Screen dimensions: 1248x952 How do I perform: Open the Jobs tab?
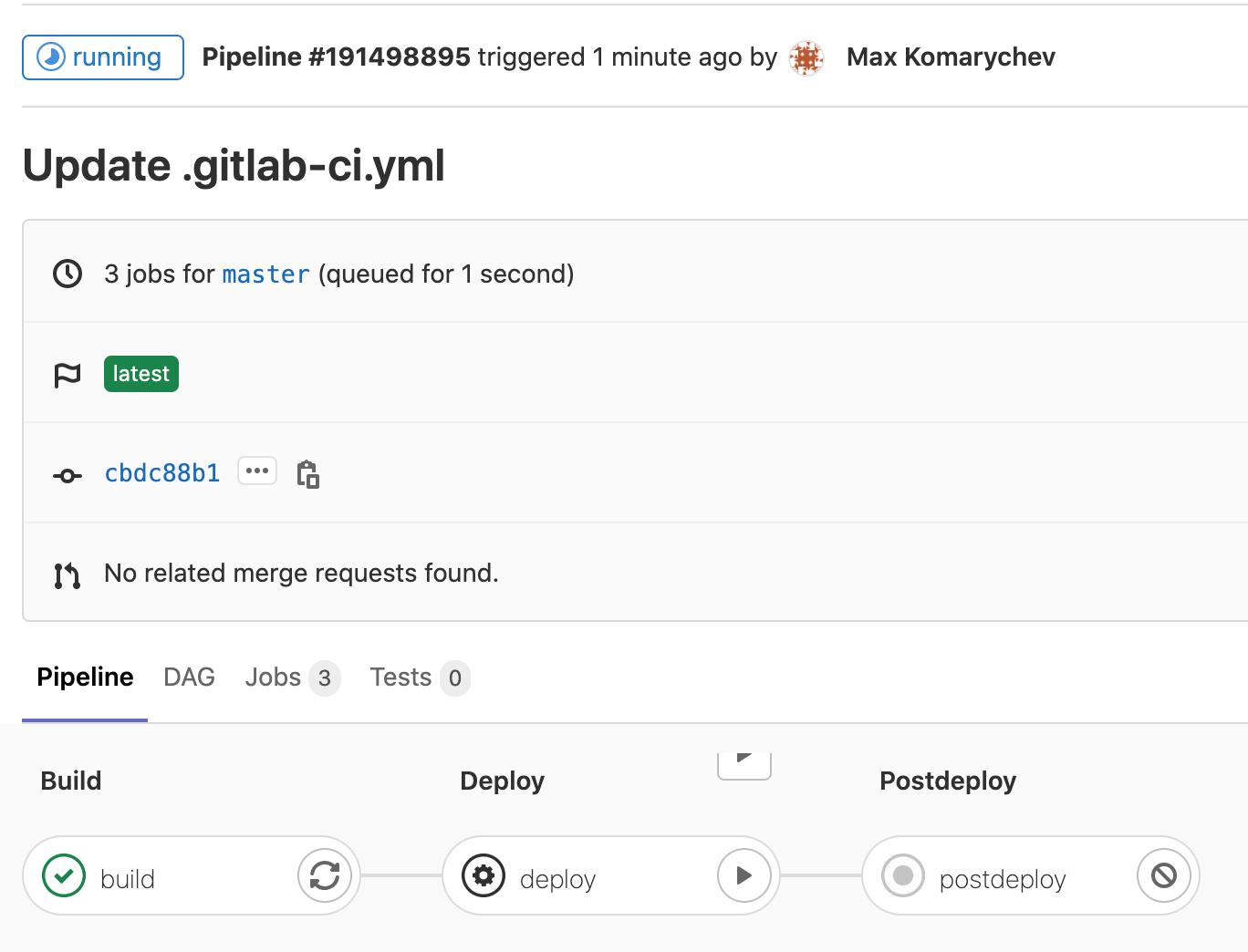(273, 678)
